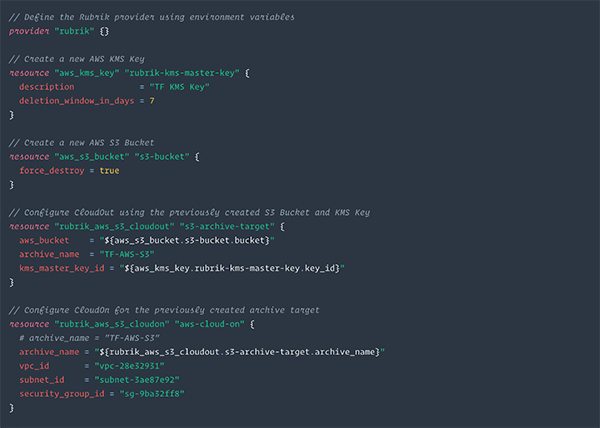The height and width of the screenshot is (428, 600).
Task: Click the provider "rubrik" string
Action: pyautogui.click(x=74, y=31)
